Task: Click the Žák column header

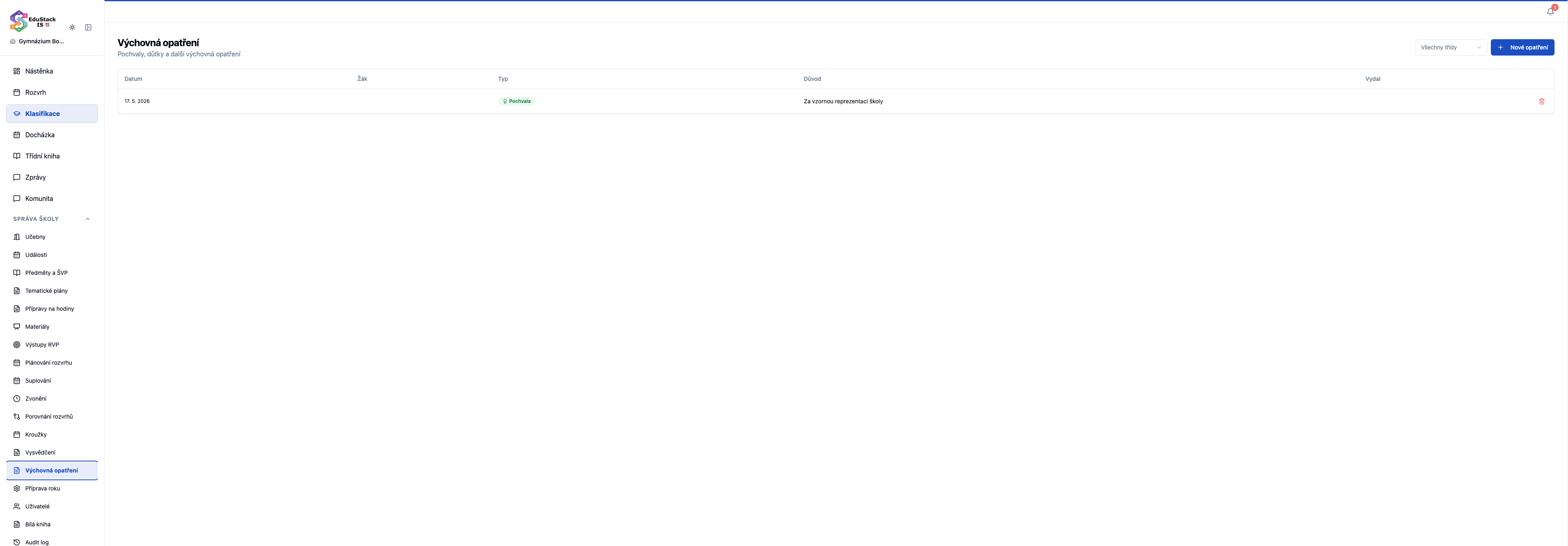Action: (x=362, y=79)
